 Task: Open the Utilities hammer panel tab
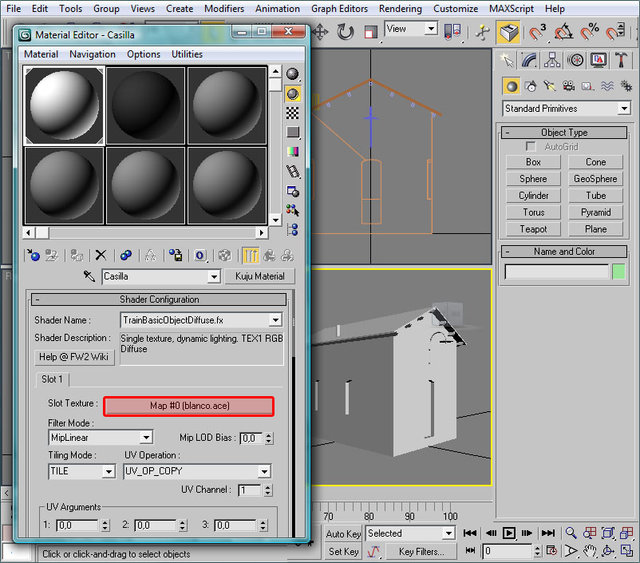(620, 61)
